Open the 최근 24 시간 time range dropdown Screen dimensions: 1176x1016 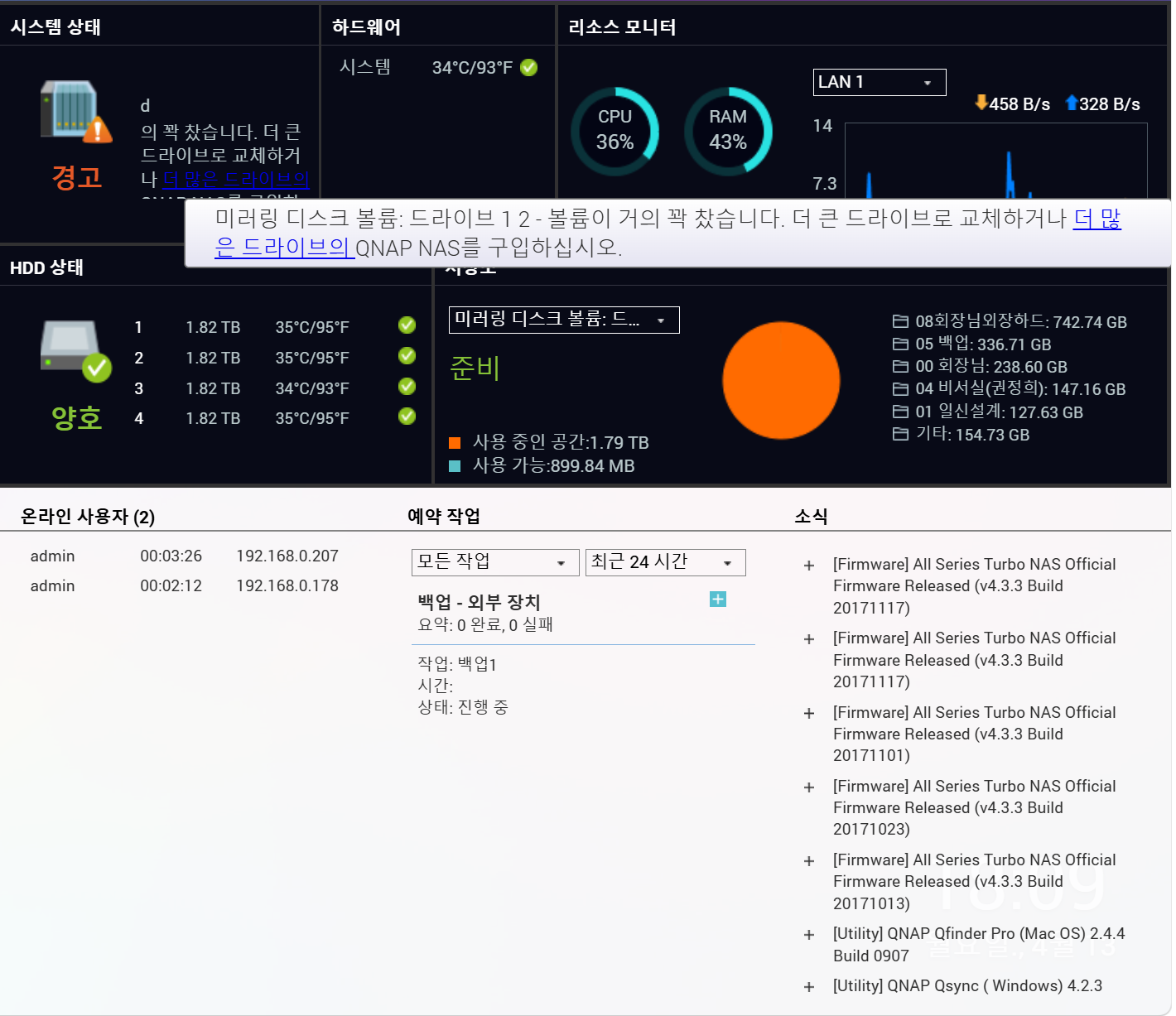tap(666, 562)
